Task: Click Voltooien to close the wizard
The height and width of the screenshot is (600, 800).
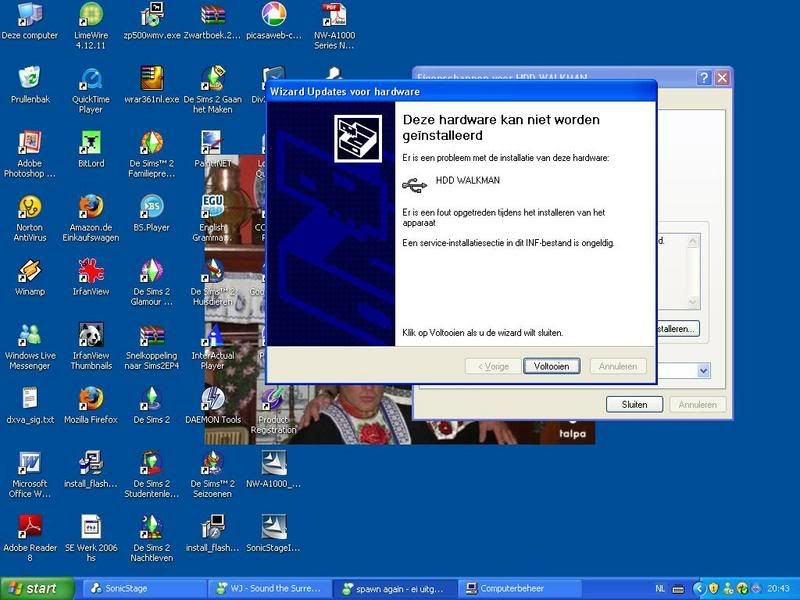Action: click(552, 366)
